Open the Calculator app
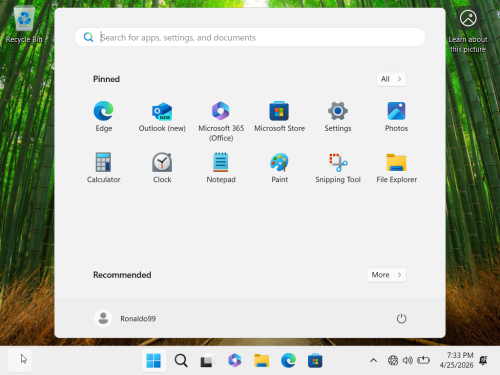Image resolution: width=500 pixels, height=375 pixels. 104,167
